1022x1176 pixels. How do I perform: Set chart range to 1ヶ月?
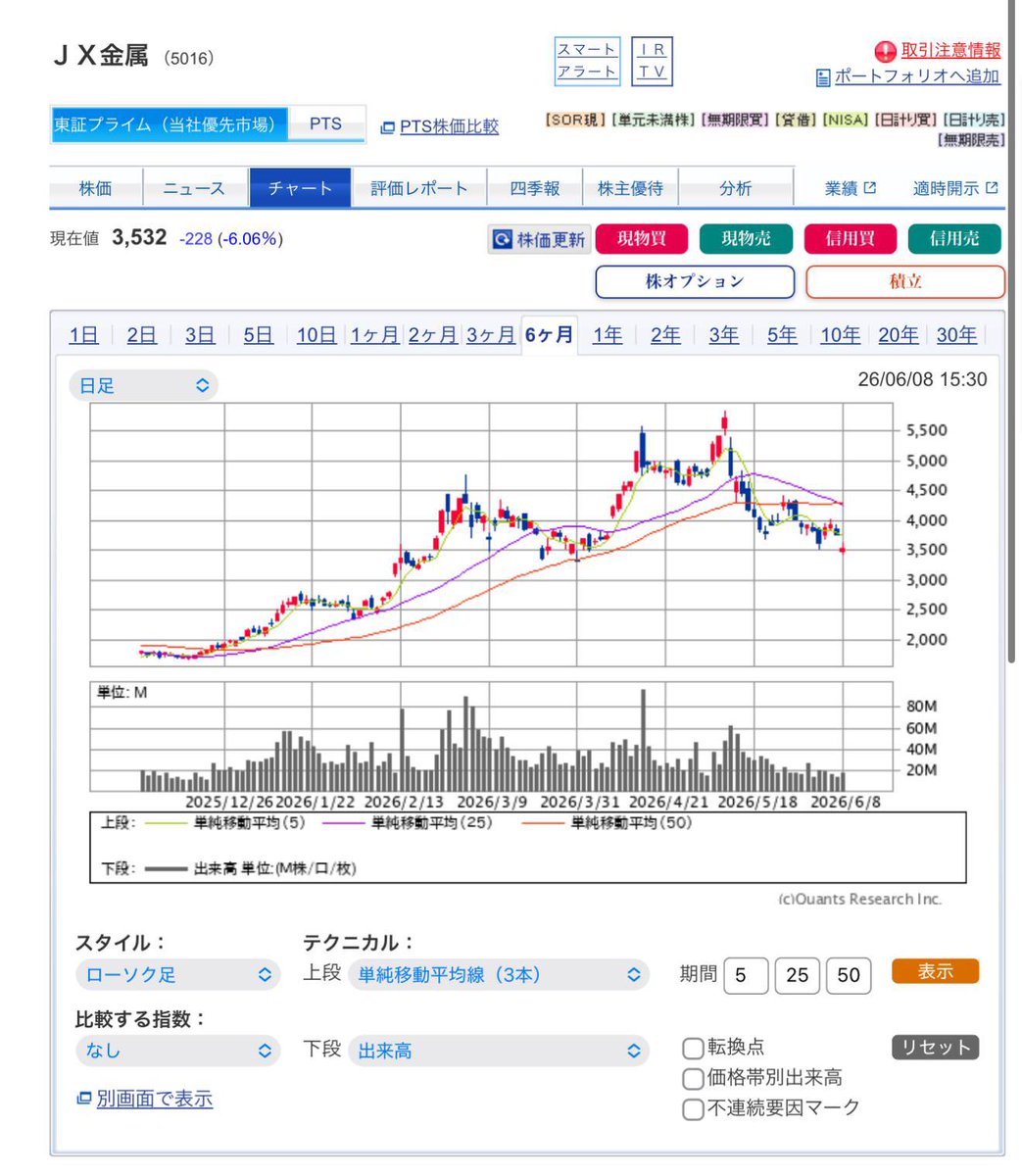click(x=374, y=335)
